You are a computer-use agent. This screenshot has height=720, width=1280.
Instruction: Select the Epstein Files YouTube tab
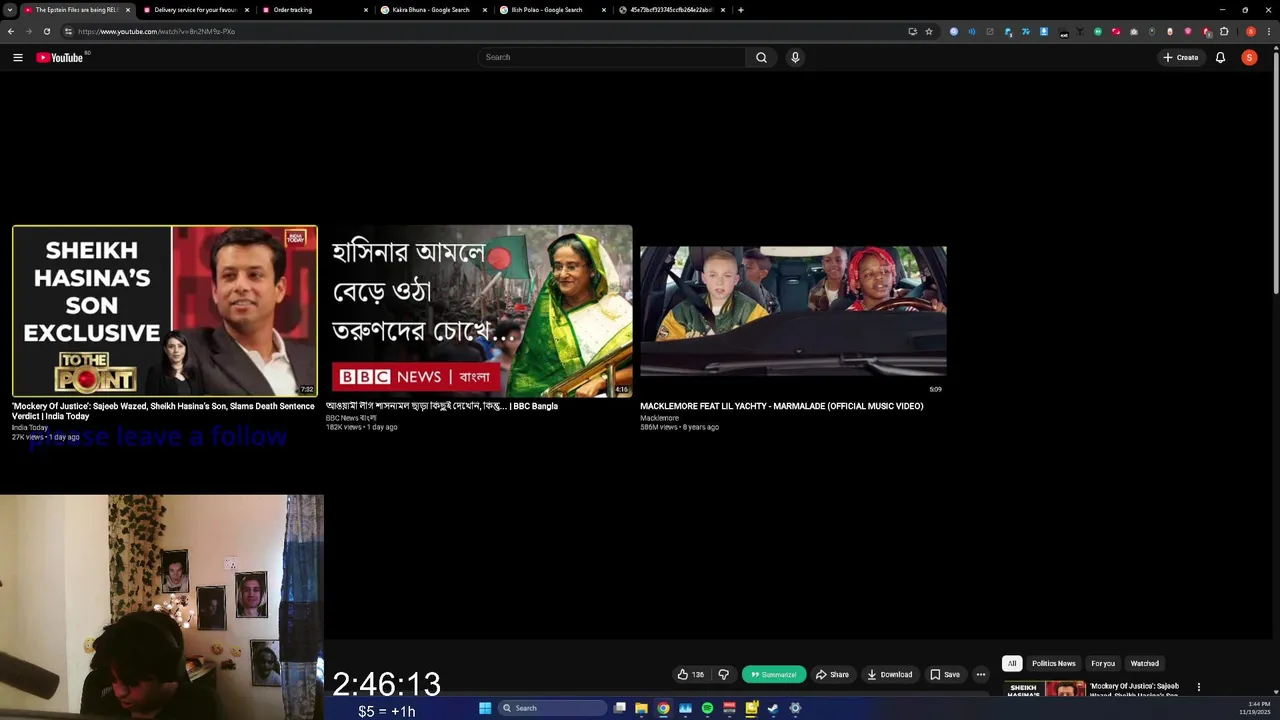pos(76,10)
